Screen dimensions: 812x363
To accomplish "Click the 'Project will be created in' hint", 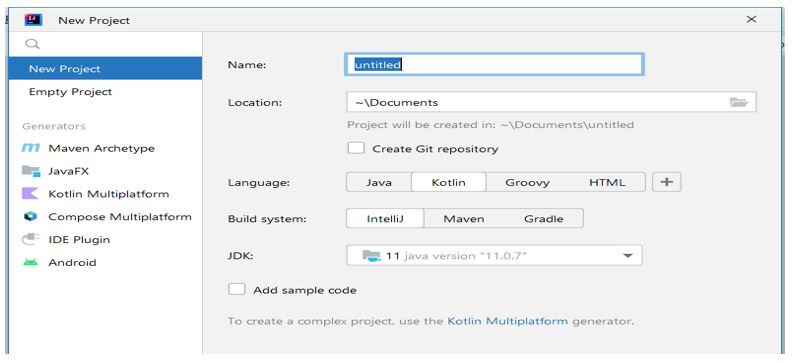I will [x=490, y=125].
